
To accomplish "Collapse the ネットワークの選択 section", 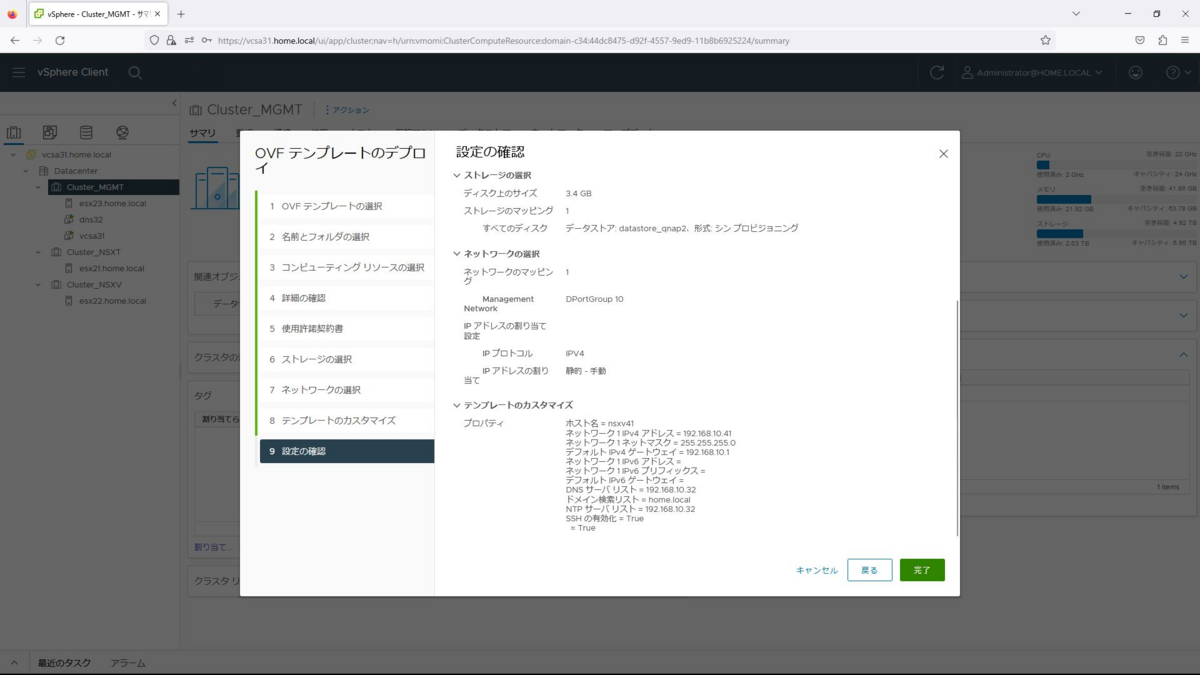I will 457,254.
